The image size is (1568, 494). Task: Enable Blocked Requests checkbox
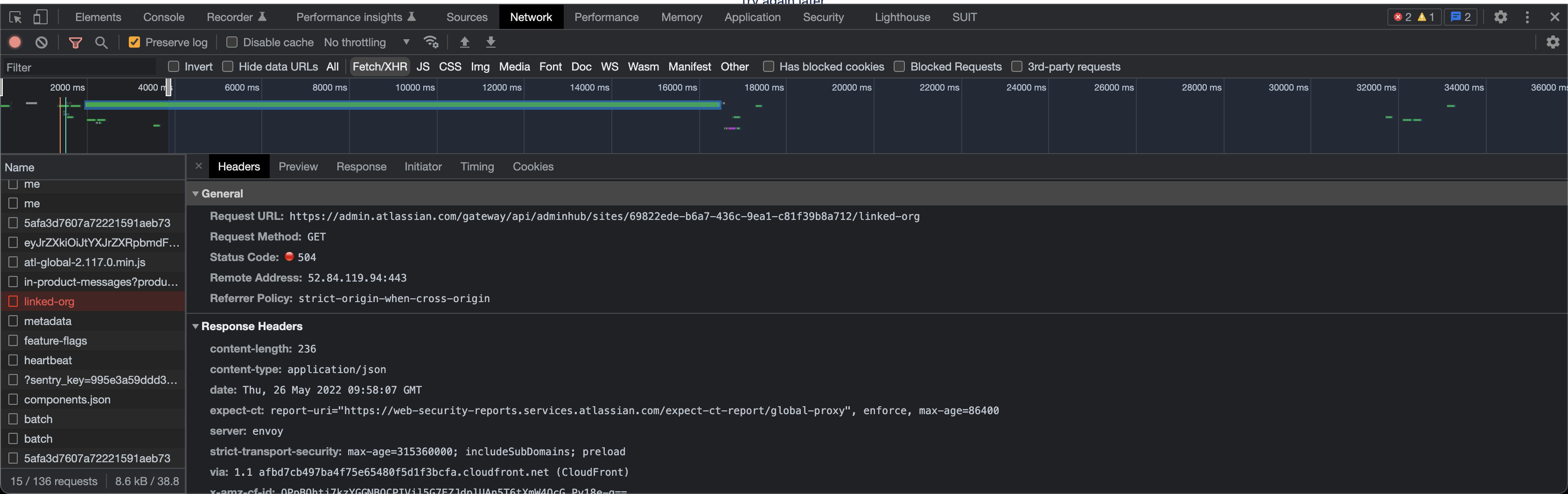point(899,66)
